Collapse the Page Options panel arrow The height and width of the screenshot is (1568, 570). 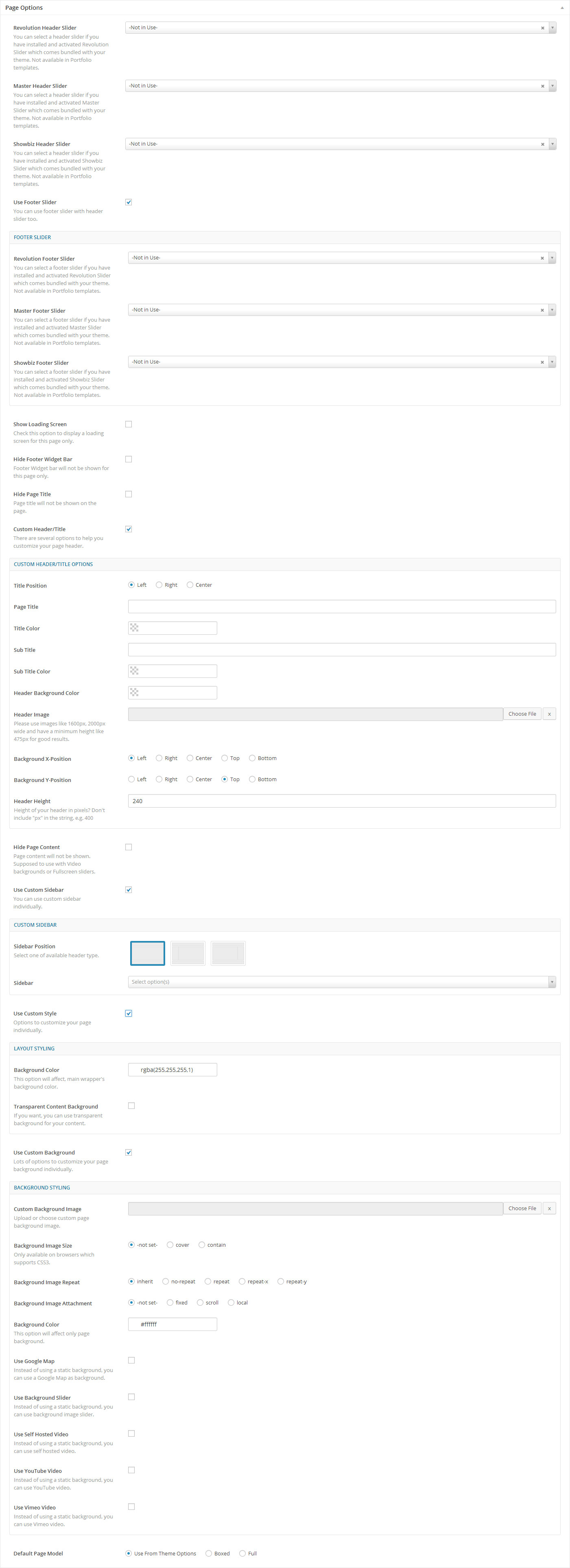[x=561, y=8]
